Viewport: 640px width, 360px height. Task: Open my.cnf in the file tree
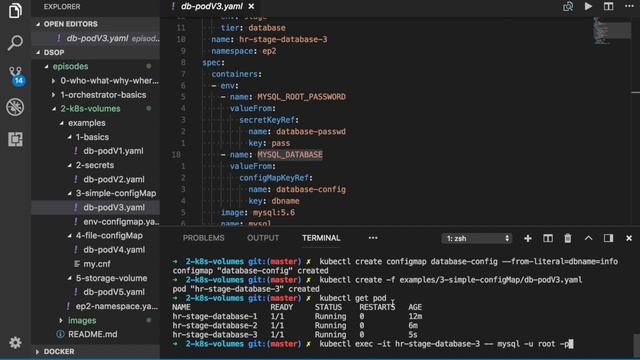pos(97,264)
